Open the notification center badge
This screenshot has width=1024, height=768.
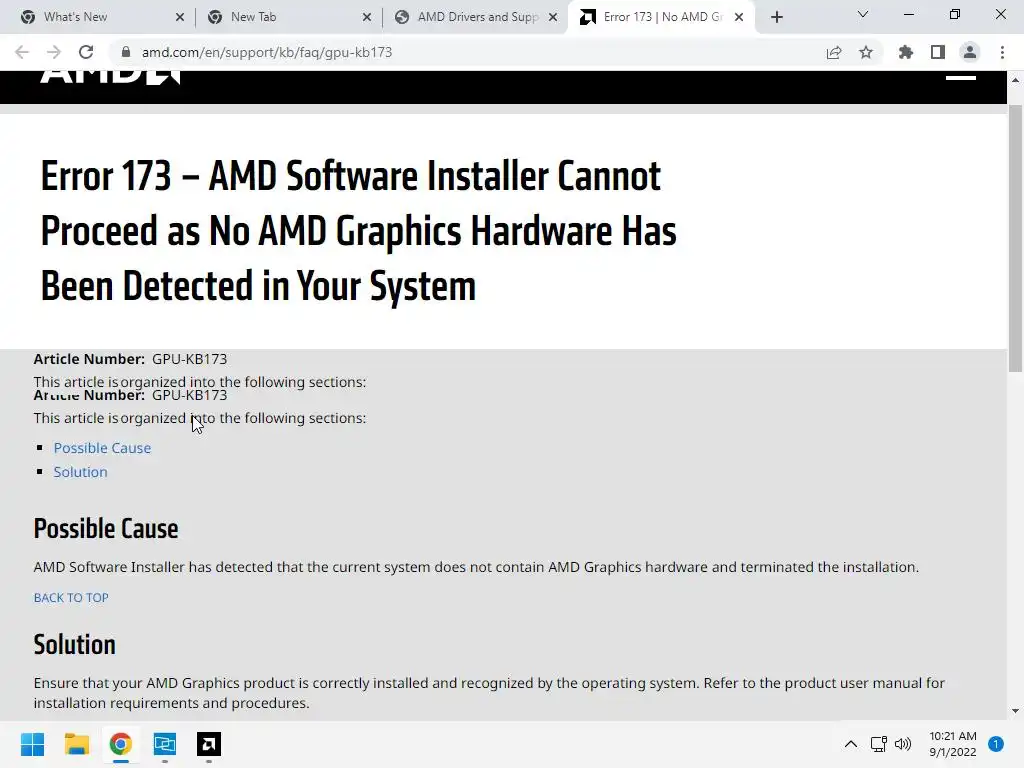pos(996,744)
